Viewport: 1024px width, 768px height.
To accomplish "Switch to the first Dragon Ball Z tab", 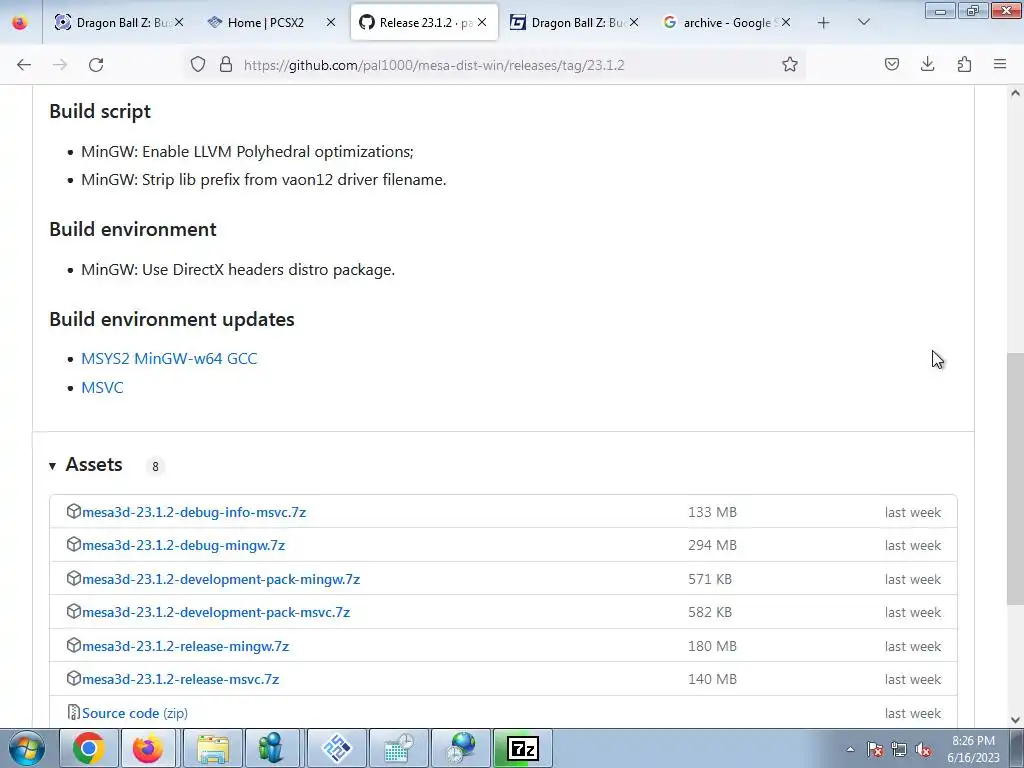I will 118,23.
